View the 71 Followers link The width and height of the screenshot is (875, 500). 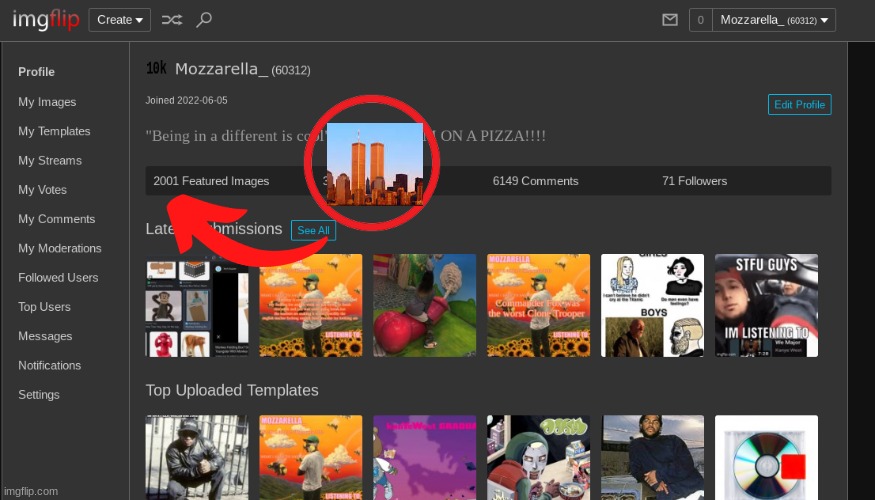(694, 181)
